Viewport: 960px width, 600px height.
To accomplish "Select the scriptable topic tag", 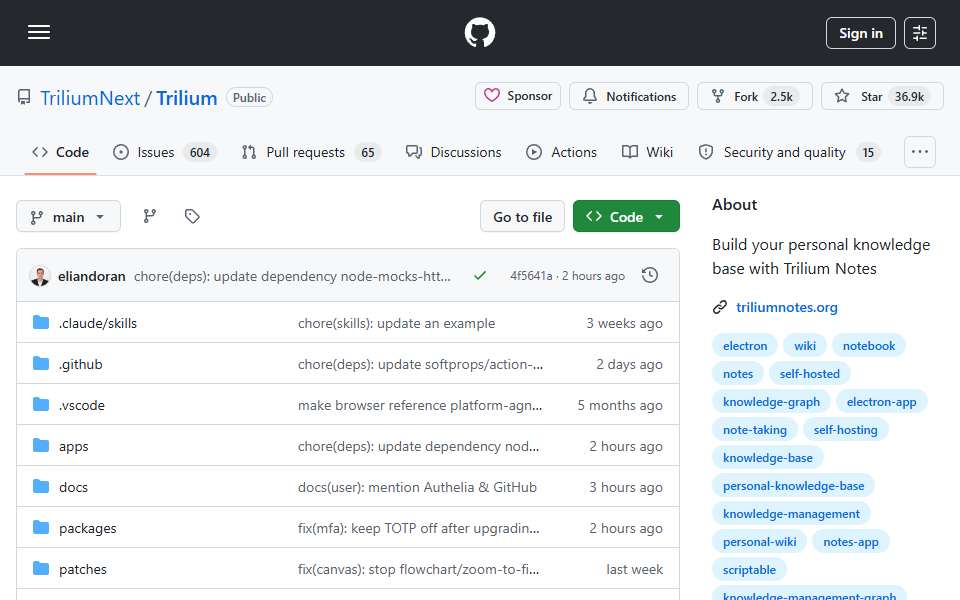I will click(749, 570).
